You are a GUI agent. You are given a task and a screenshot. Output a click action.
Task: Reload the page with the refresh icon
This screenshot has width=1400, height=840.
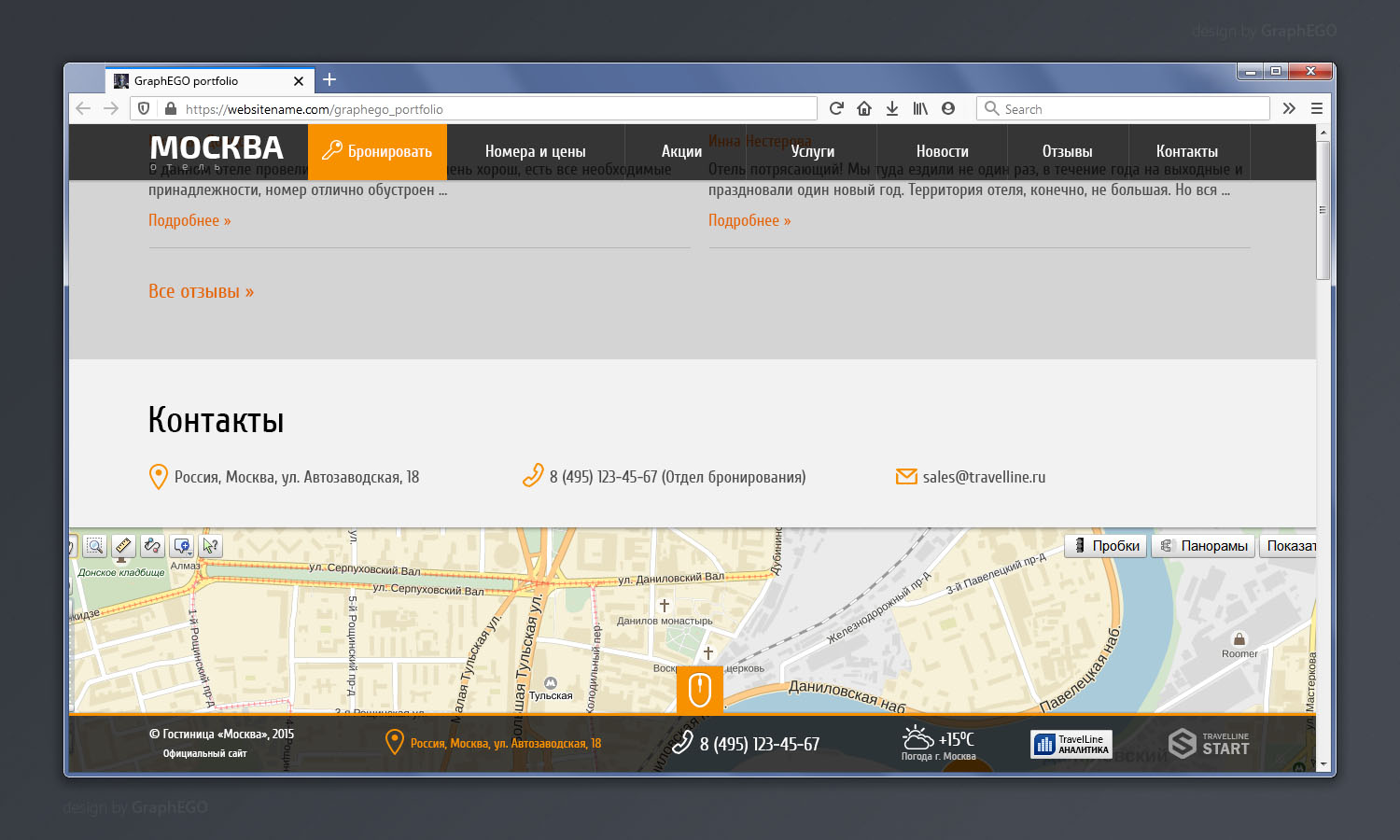836,108
